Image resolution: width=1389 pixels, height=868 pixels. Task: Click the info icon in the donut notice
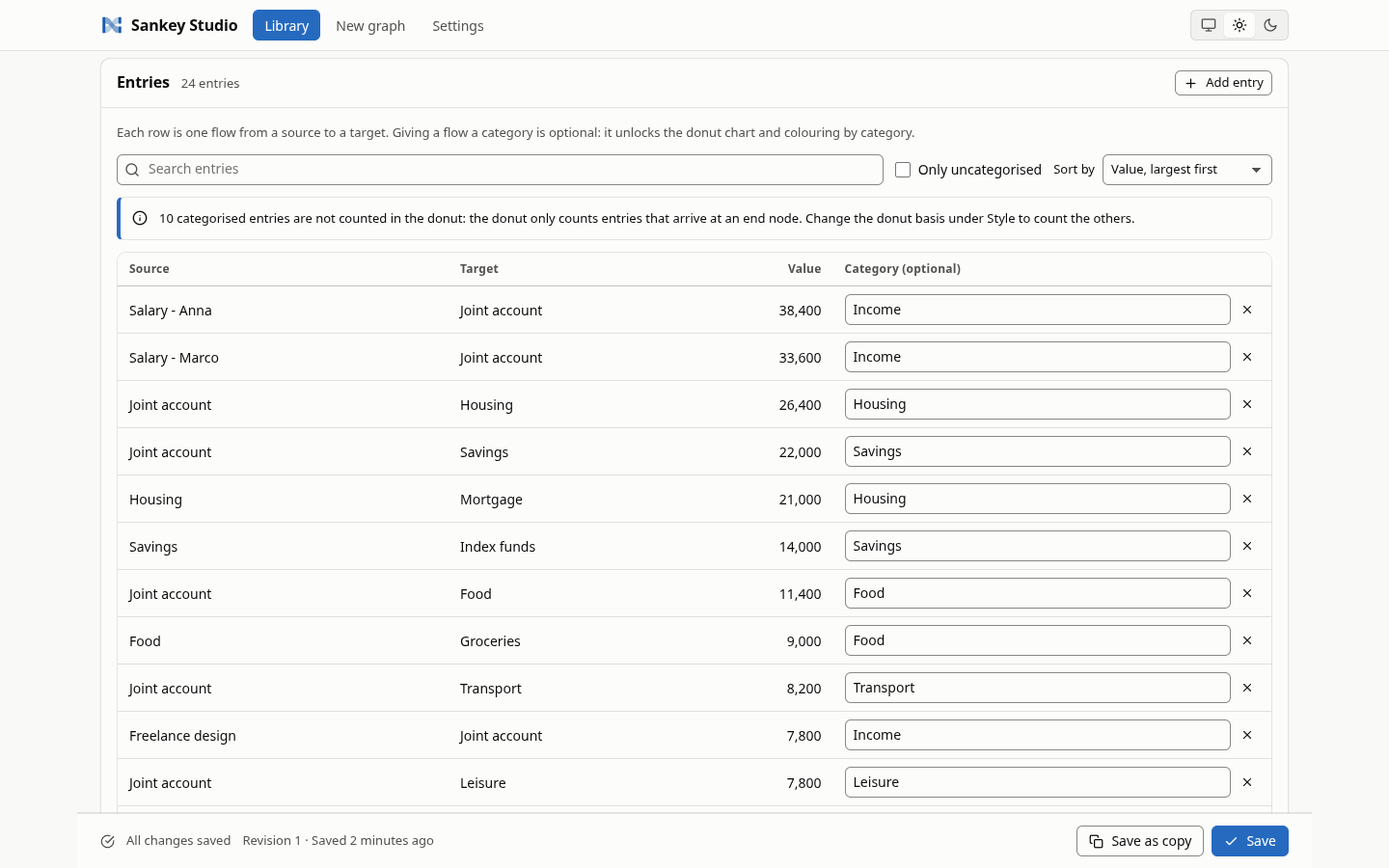point(140,218)
